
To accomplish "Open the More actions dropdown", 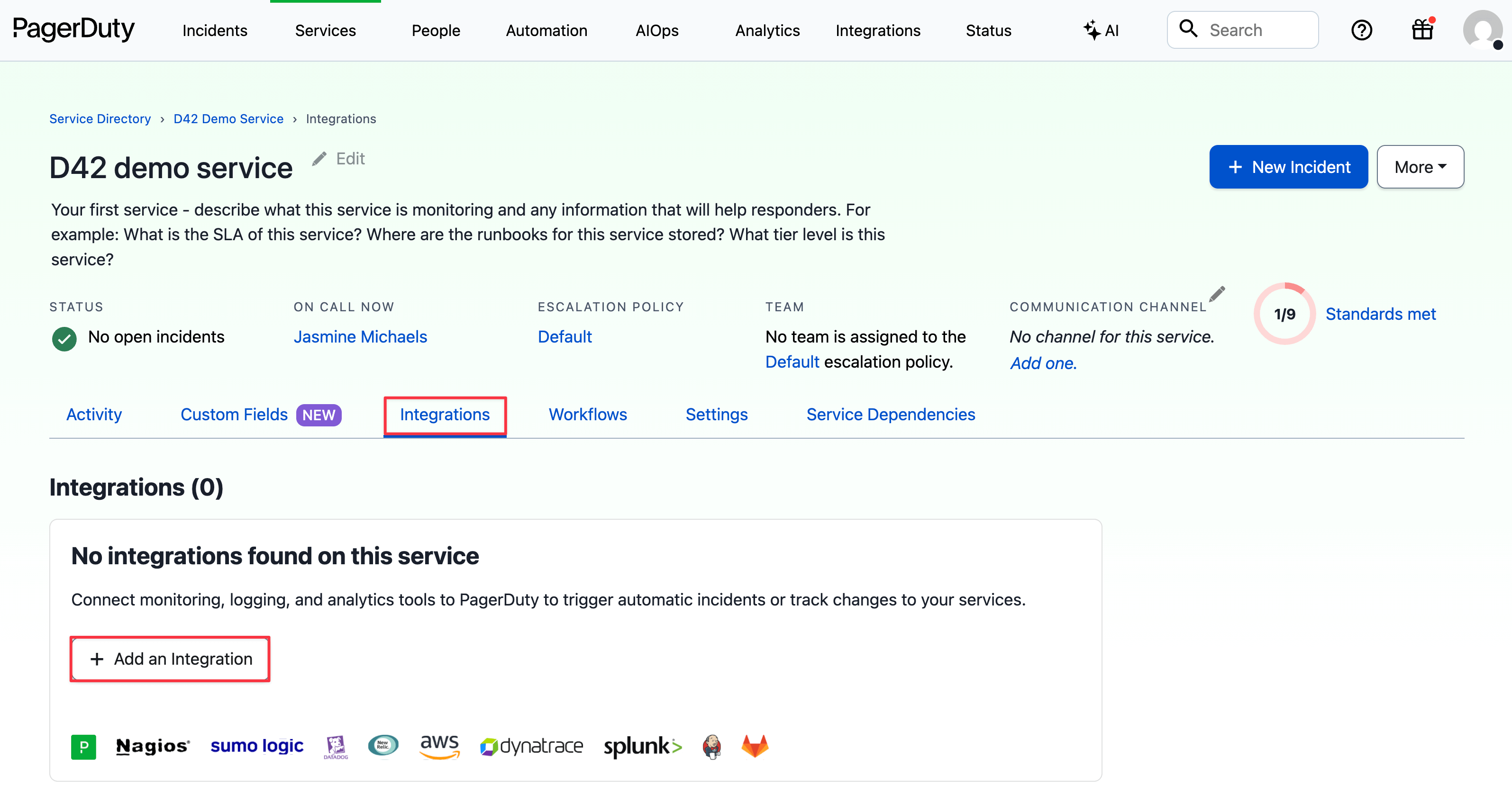I will (x=1420, y=167).
